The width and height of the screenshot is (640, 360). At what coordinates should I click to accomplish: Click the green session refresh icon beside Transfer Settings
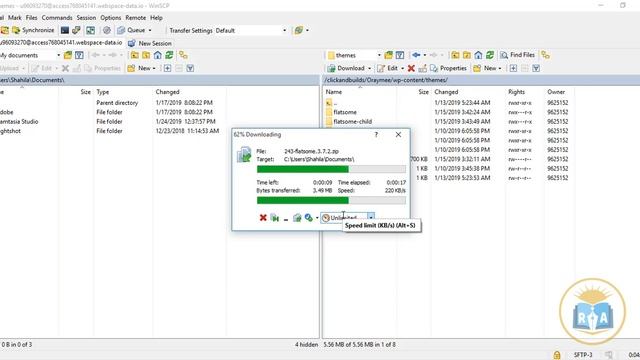[299, 30]
